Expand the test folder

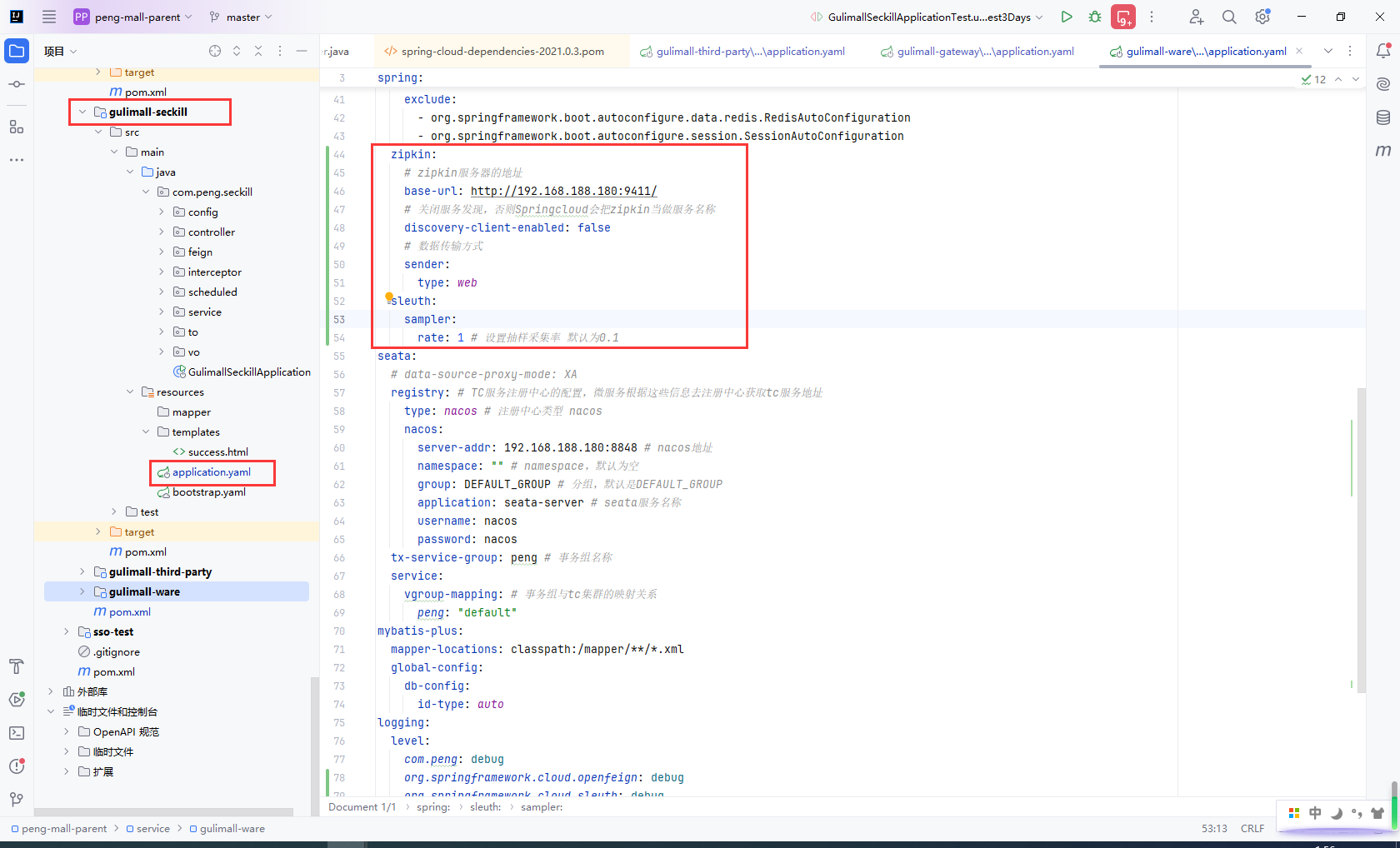tap(114, 511)
